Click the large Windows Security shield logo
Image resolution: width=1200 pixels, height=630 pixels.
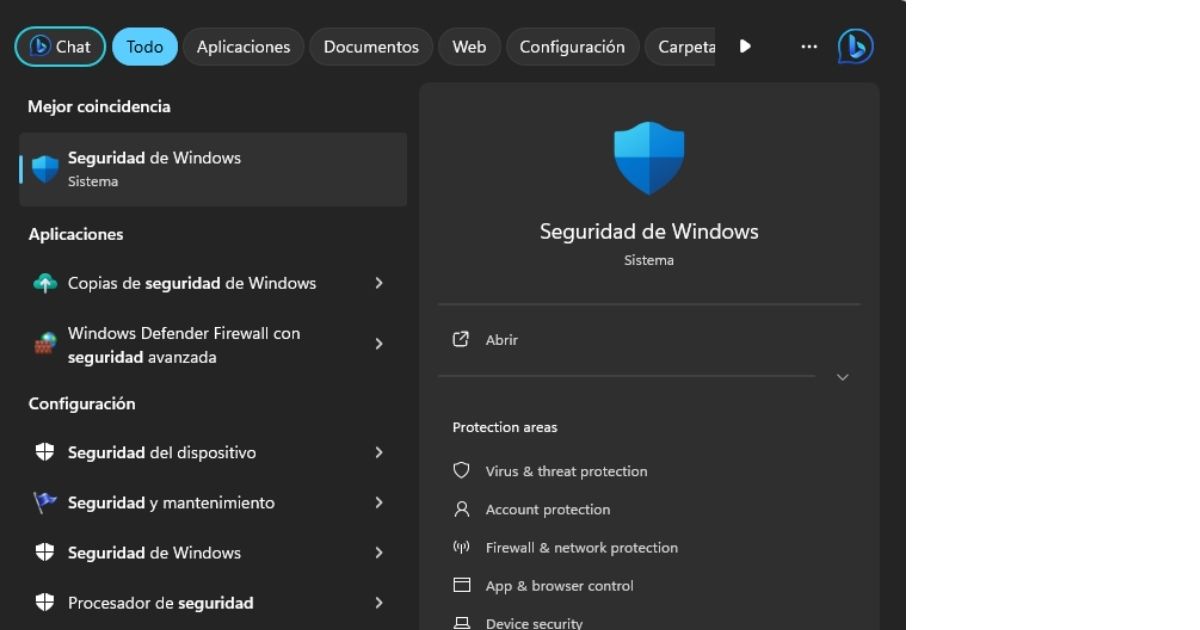pos(649,158)
